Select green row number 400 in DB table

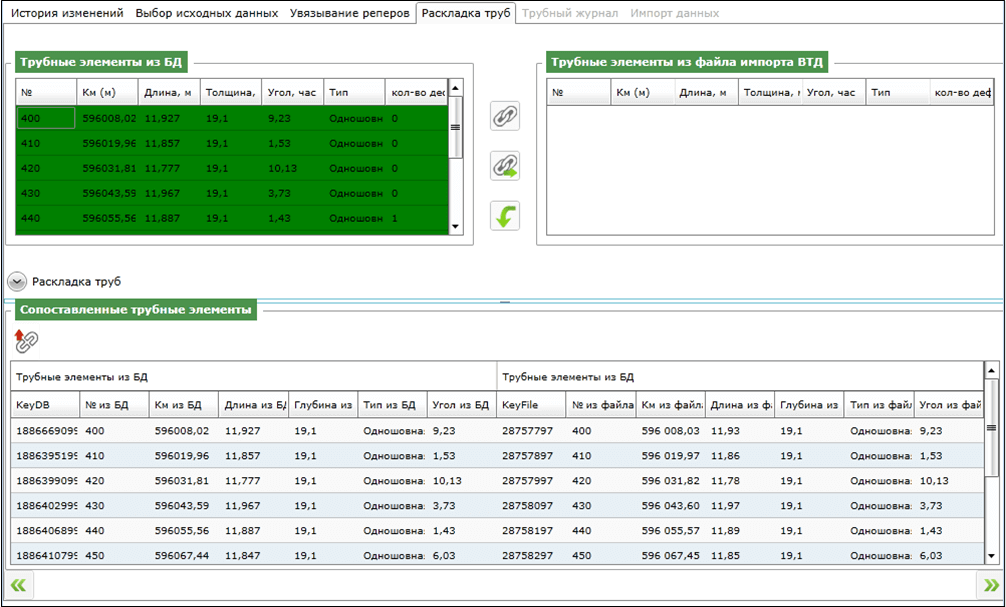pyautogui.click(x=232, y=118)
